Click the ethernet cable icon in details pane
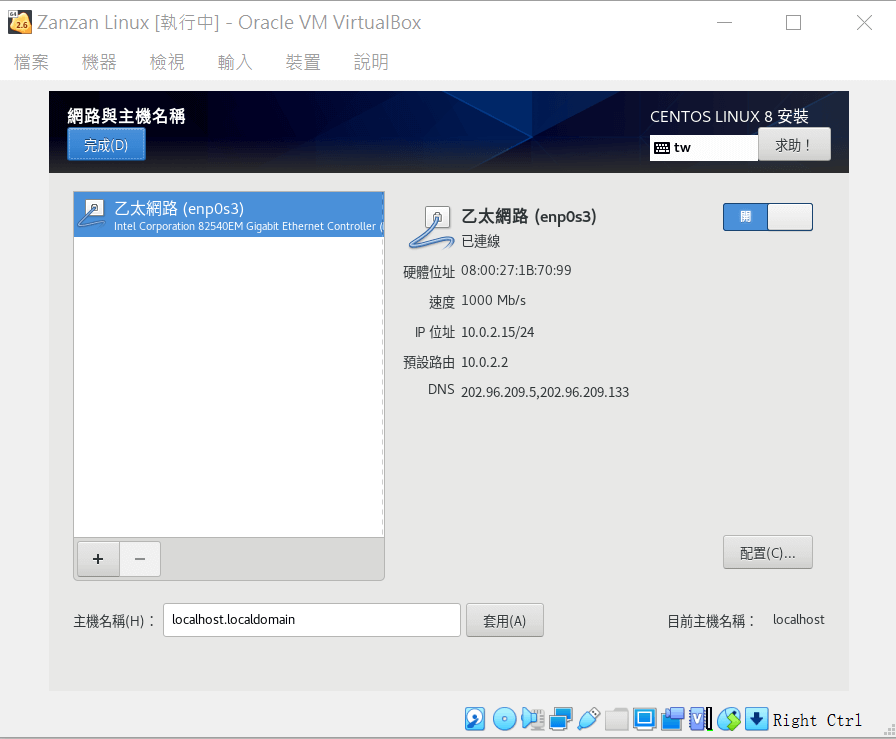 (x=431, y=227)
